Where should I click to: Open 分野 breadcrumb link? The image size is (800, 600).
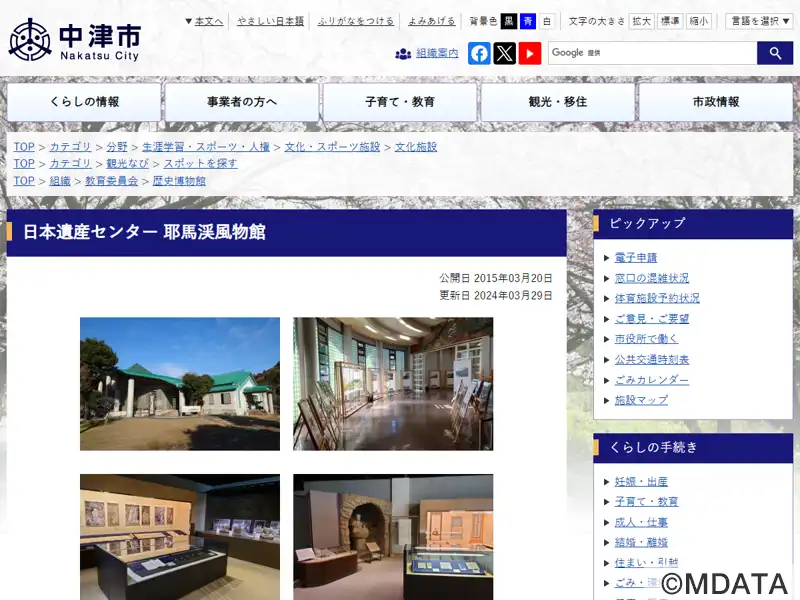pyautogui.click(x=117, y=147)
